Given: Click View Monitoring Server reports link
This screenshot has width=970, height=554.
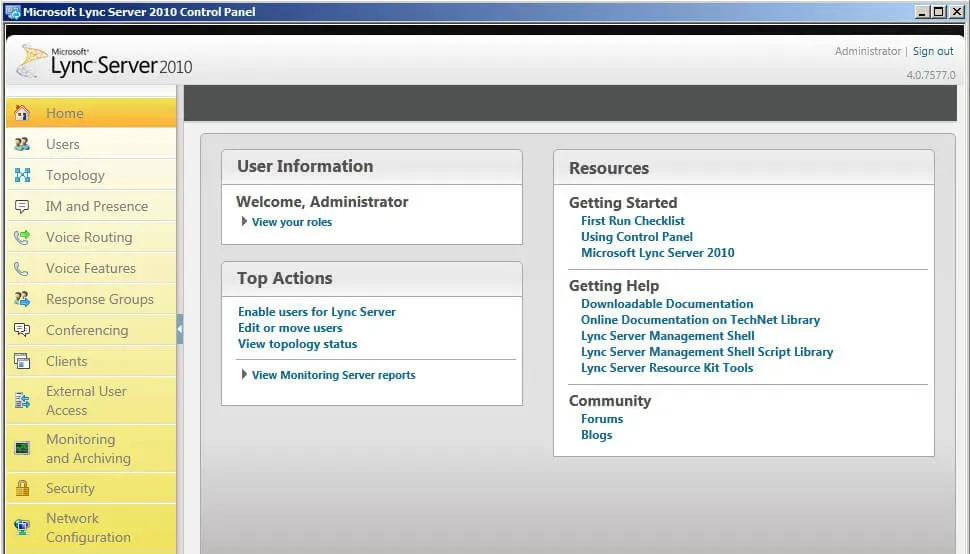Looking at the screenshot, I should tap(333, 375).
